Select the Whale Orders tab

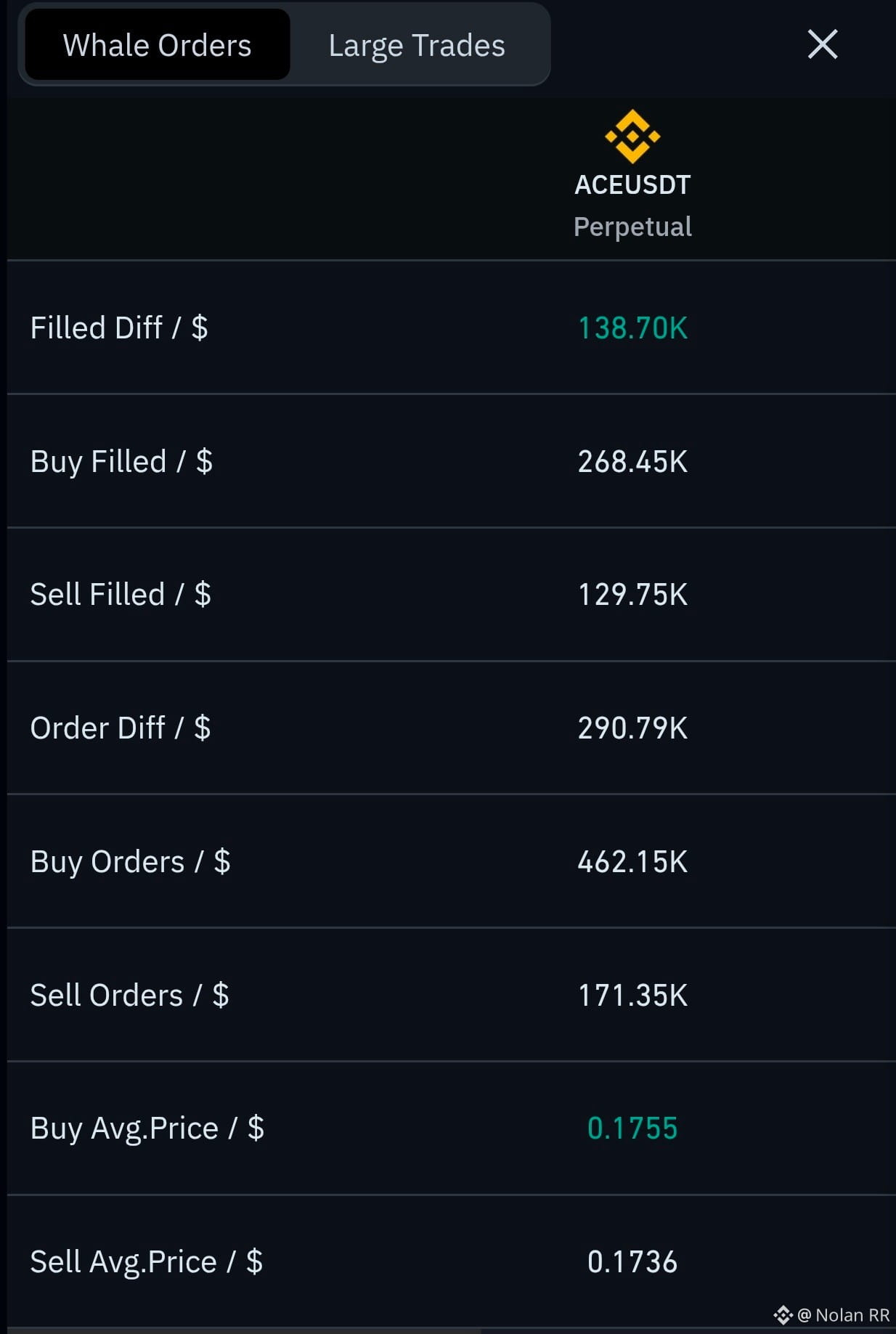pos(158,45)
